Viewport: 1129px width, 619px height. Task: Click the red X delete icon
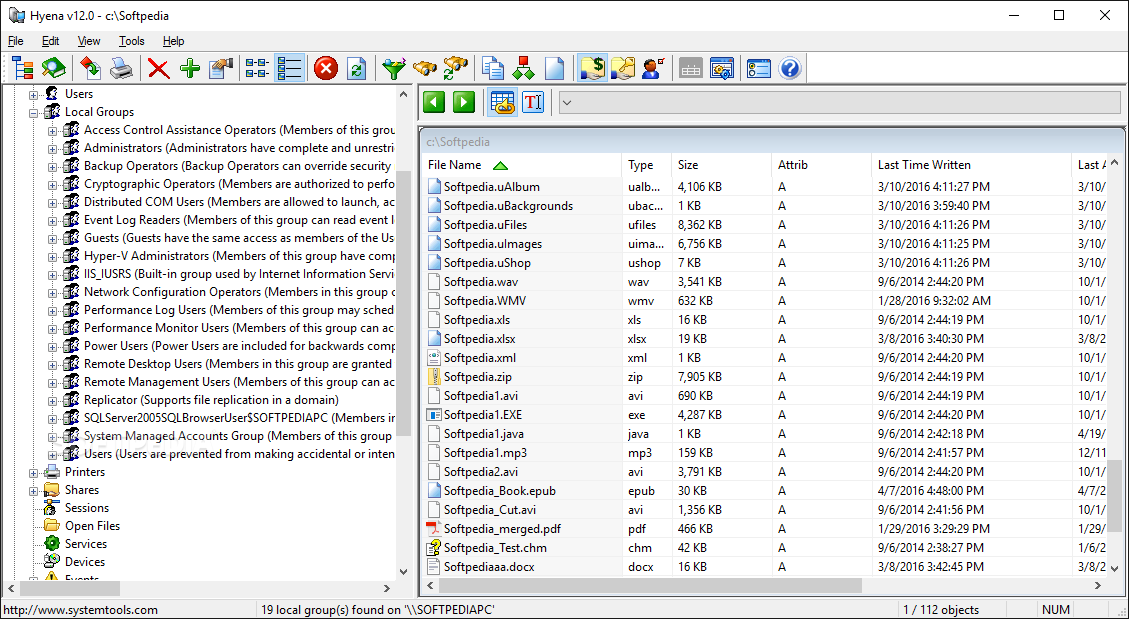(158, 68)
